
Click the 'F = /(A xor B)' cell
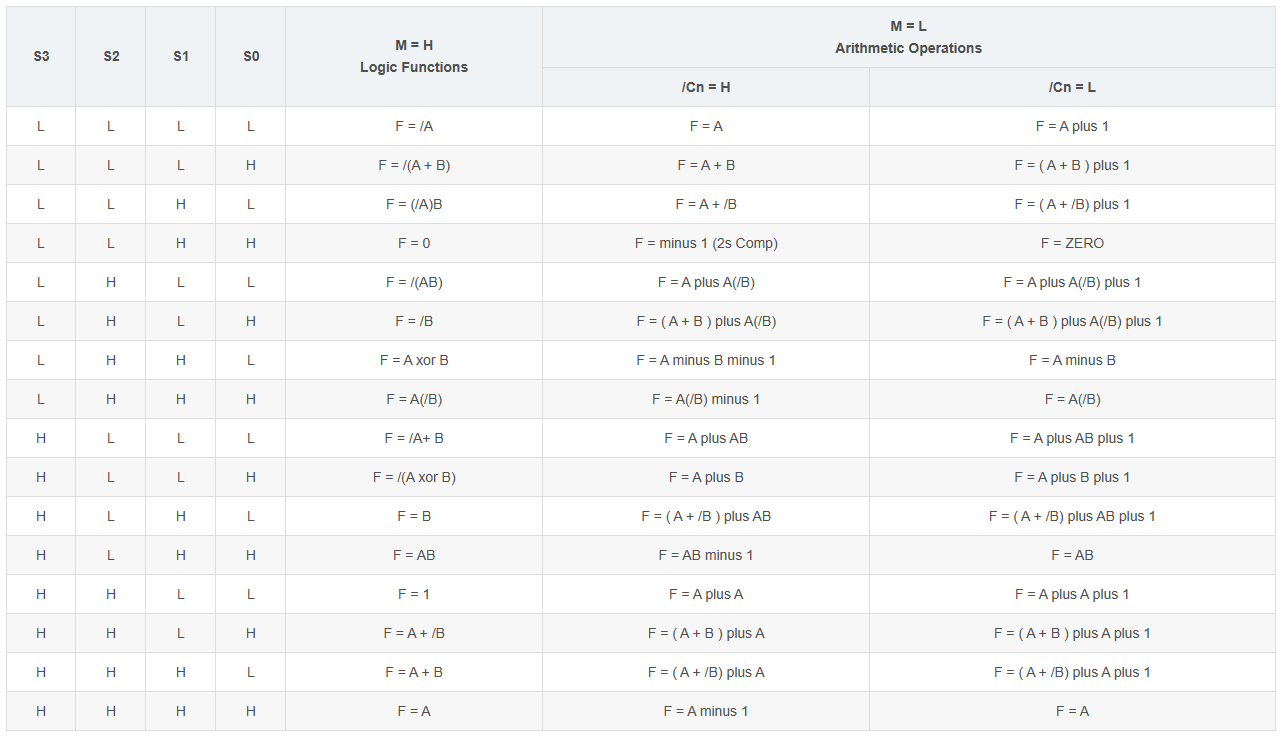[x=414, y=477]
